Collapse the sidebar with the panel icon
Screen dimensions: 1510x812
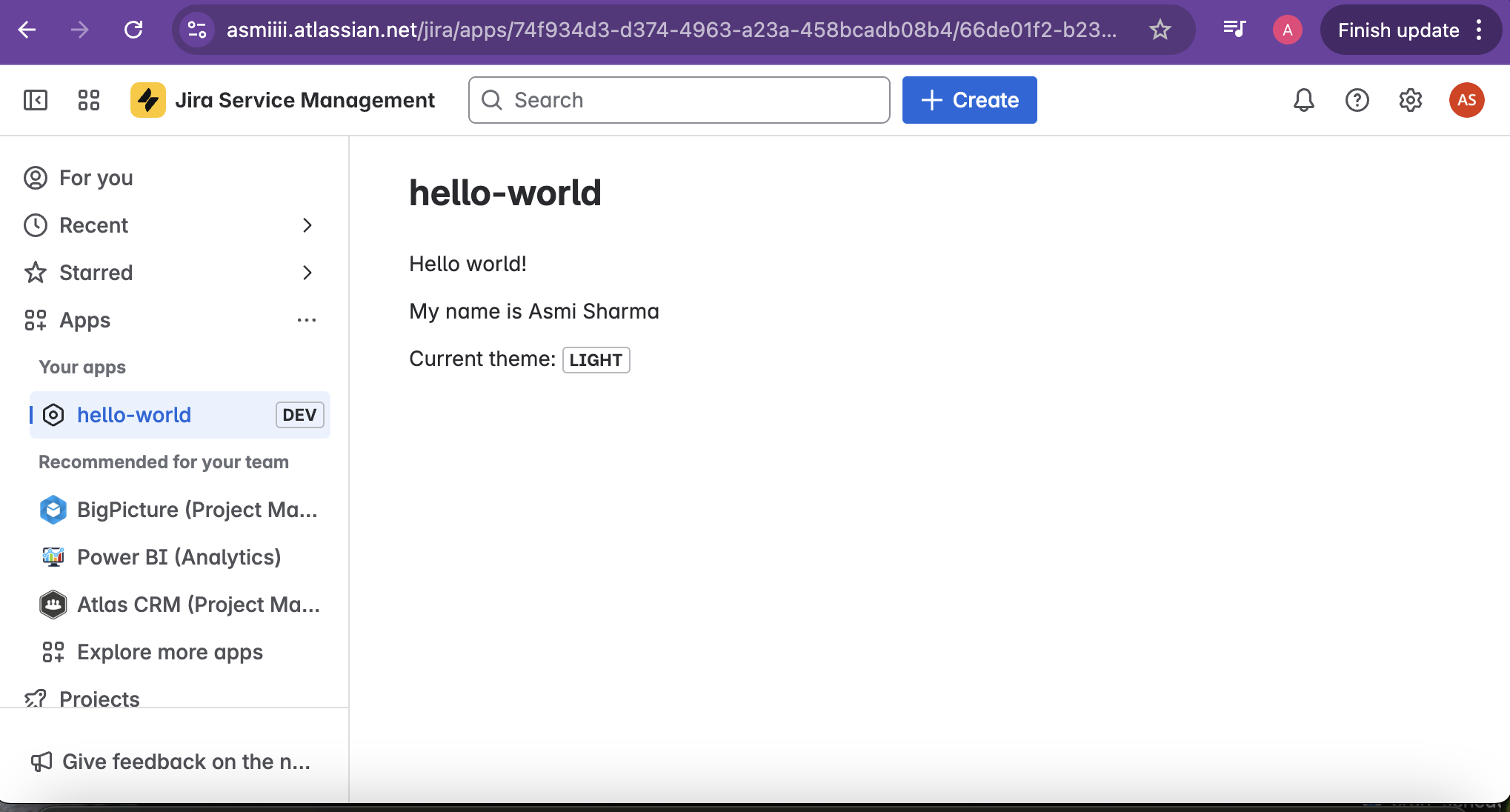(x=36, y=100)
